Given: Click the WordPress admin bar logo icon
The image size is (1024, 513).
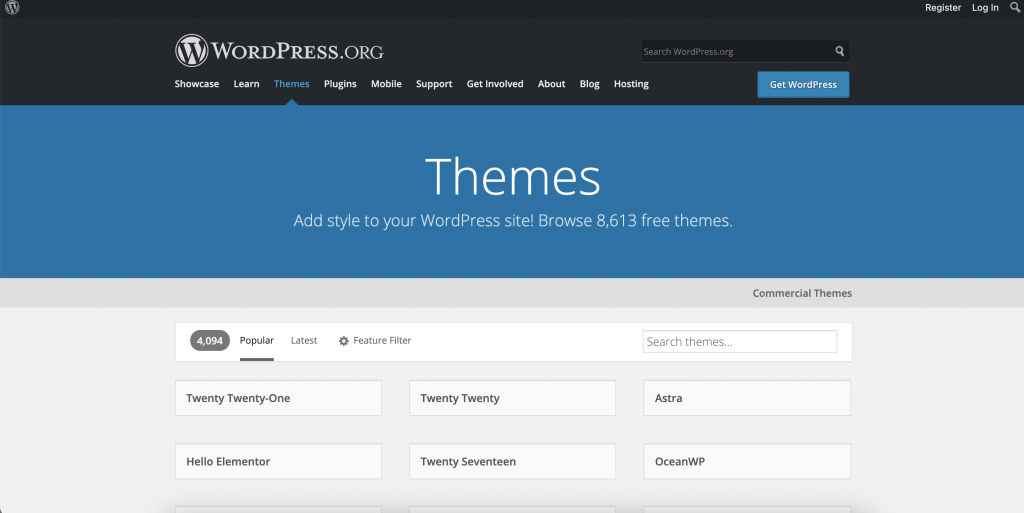Looking at the screenshot, I should click(x=12, y=7).
